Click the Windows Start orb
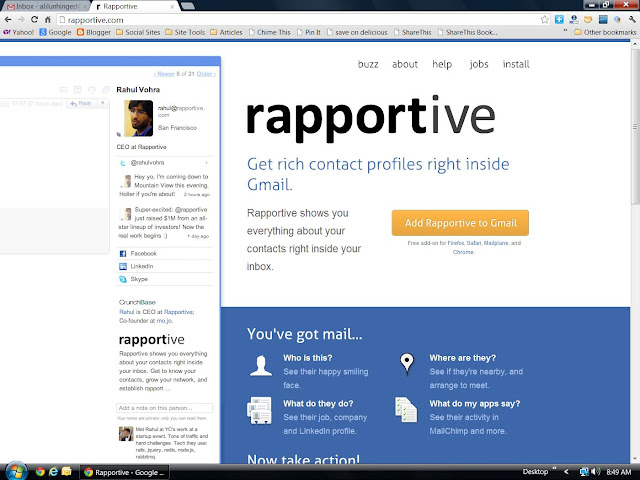Viewport: 640px width, 480px height. coord(15,471)
